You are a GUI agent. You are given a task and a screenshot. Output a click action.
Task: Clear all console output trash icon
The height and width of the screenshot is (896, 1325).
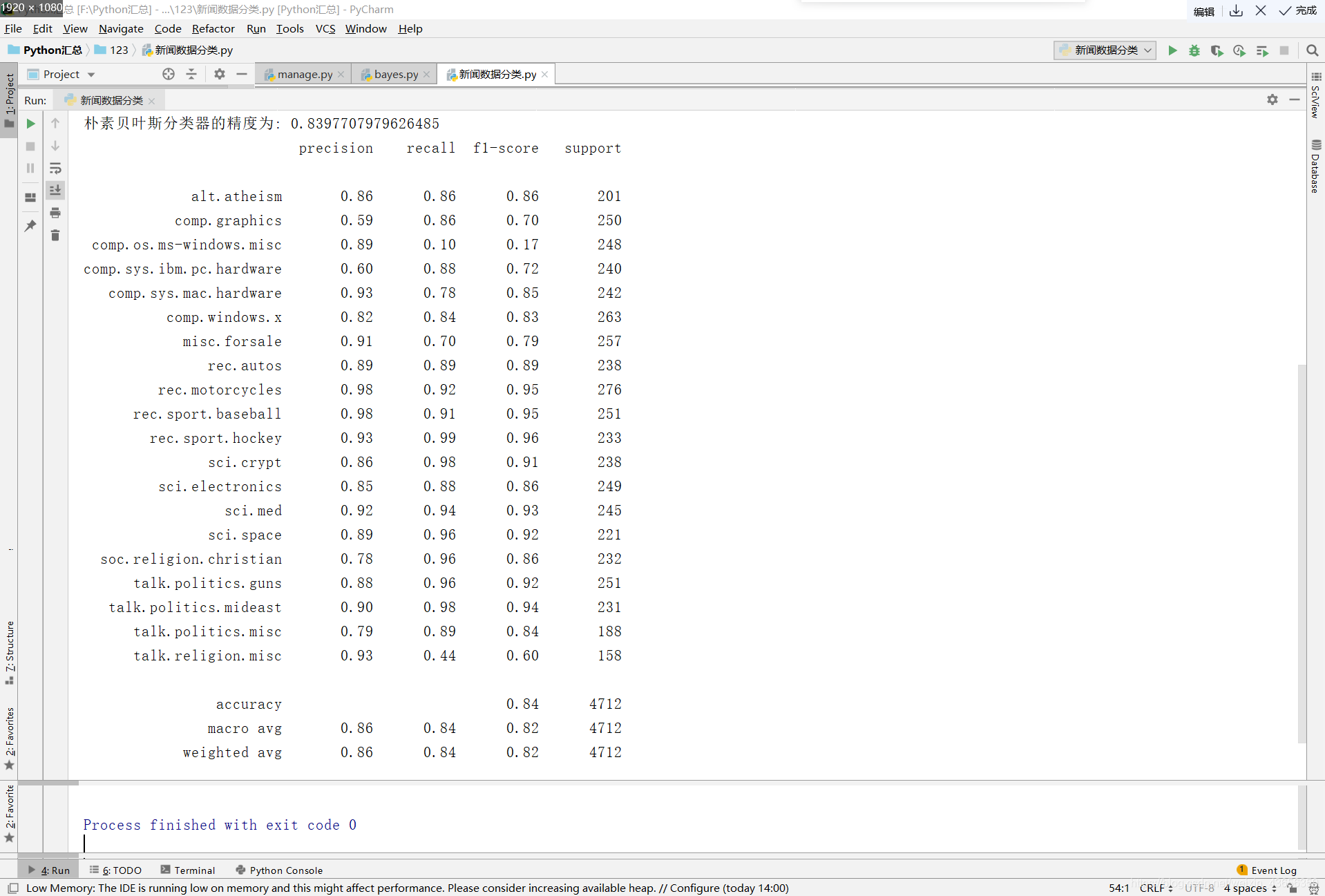[55, 236]
